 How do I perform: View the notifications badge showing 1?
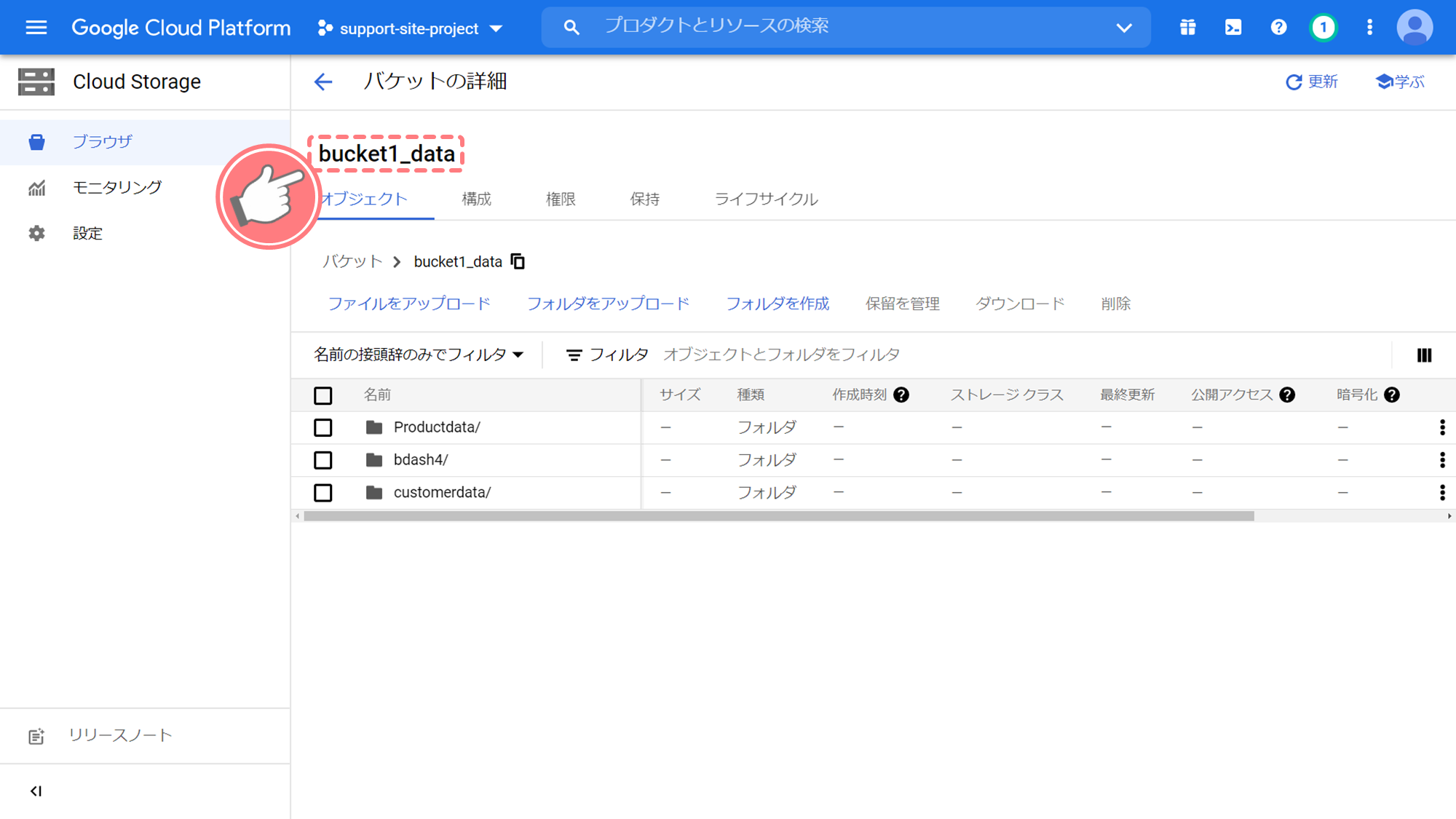click(x=1324, y=28)
